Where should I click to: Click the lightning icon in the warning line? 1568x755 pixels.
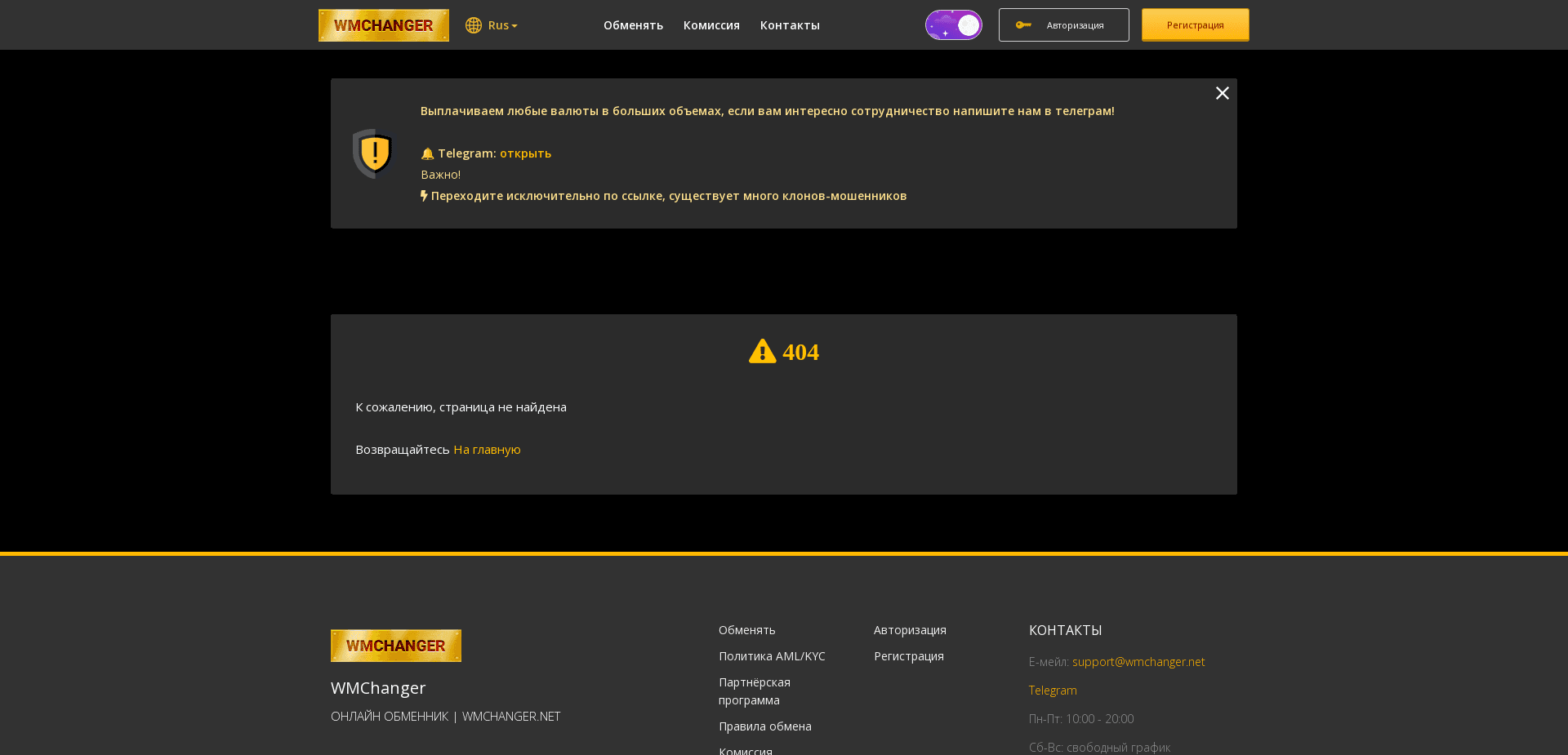tap(423, 196)
